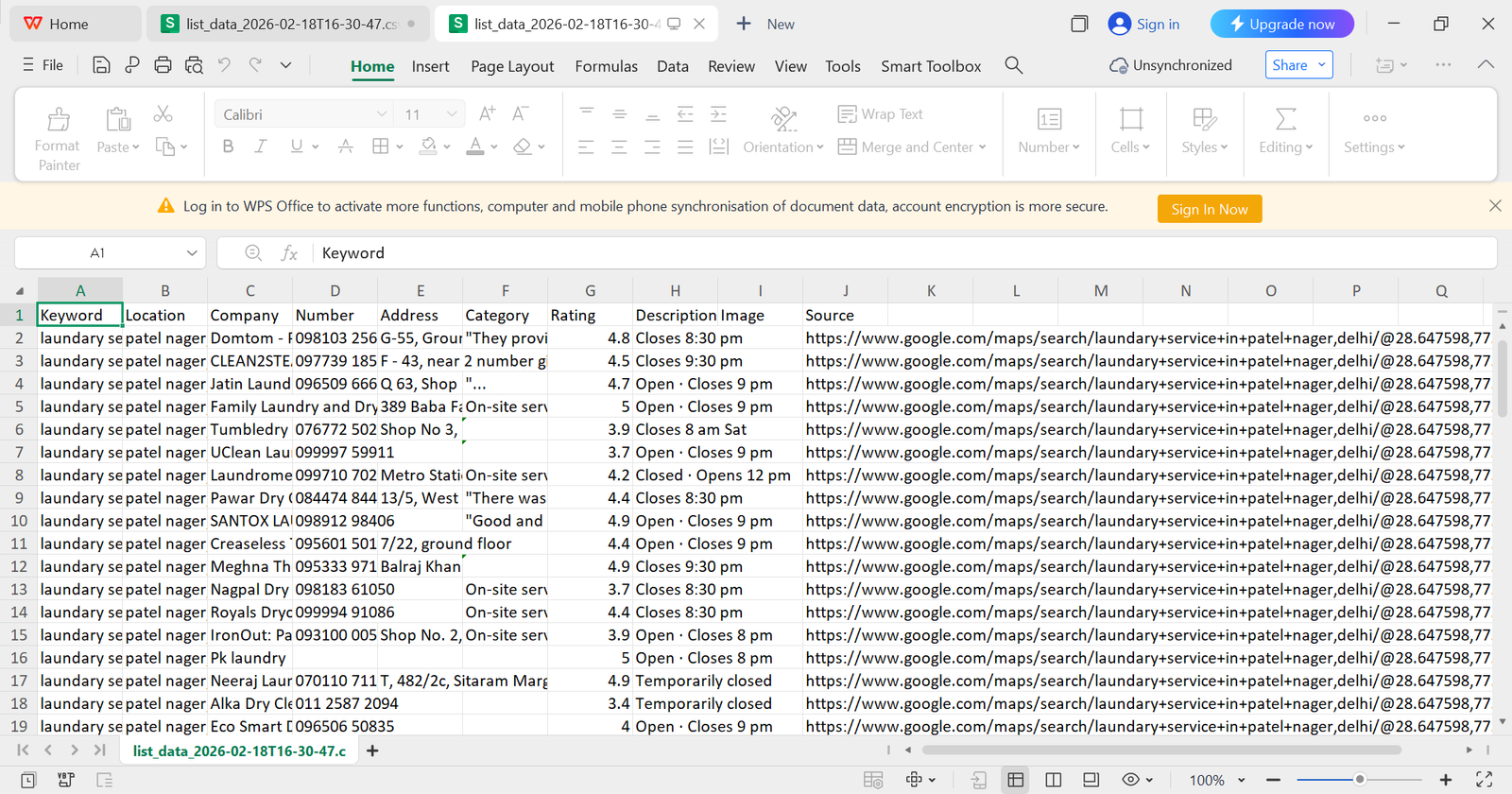The height and width of the screenshot is (794, 1512).
Task: Click the Cut scissors icon
Action: (x=163, y=114)
